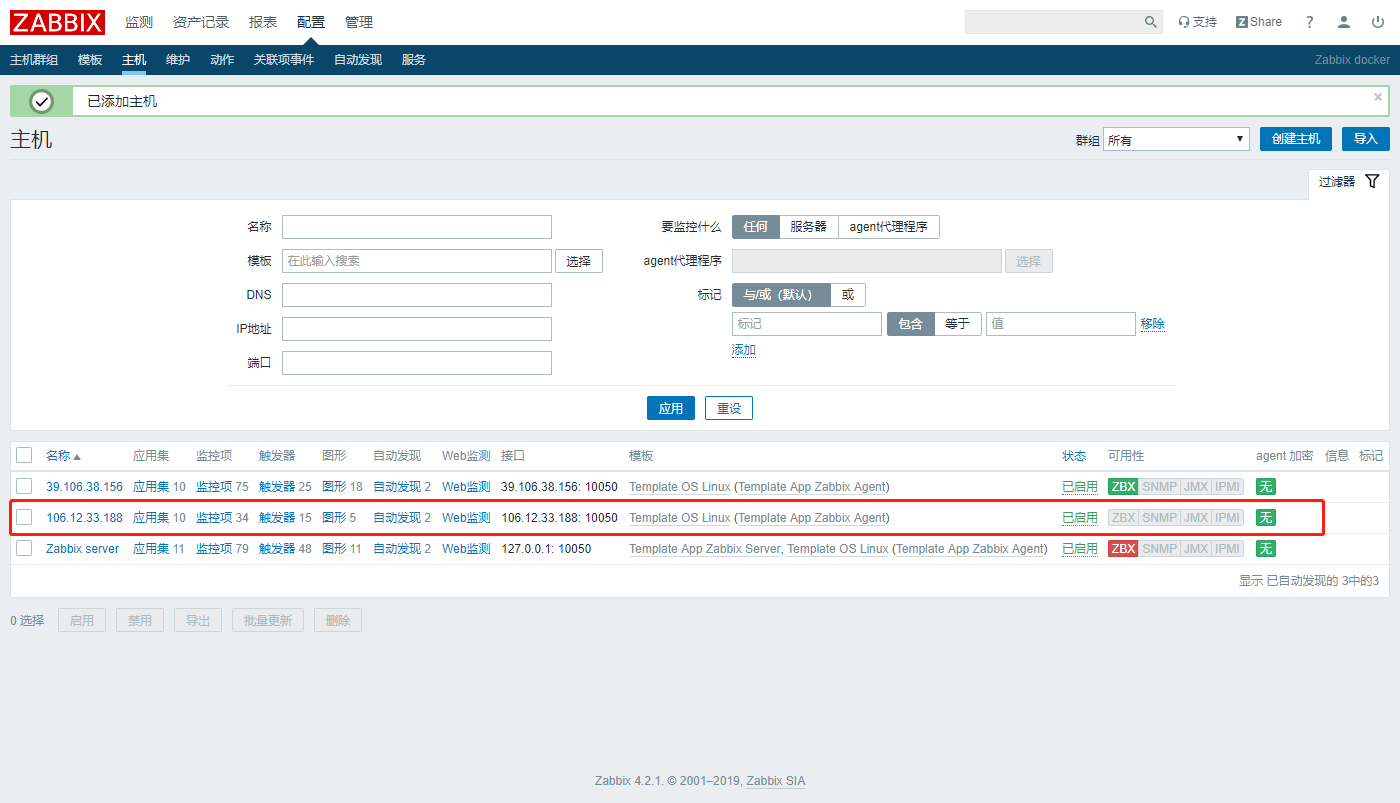Click 导入 button
Image resolution: width=1400 pixels, height=803 pixels.
point(1366,139)
